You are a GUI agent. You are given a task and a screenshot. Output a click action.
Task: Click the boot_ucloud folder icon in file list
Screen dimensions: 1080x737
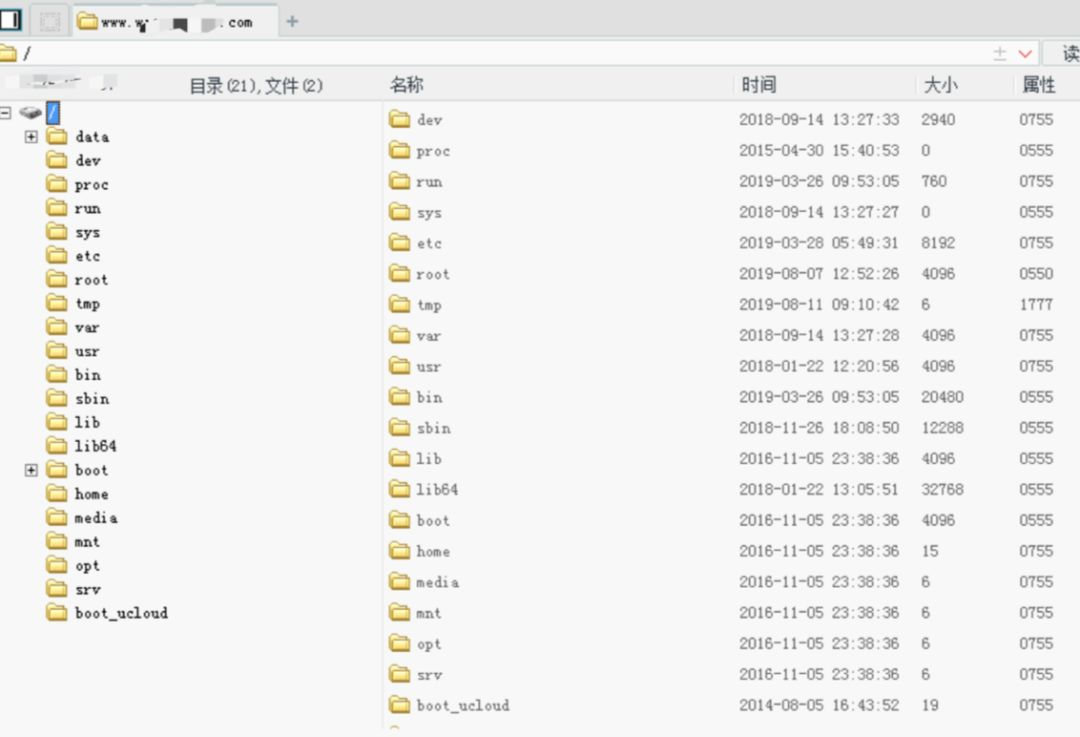click(x=400, y=705)
